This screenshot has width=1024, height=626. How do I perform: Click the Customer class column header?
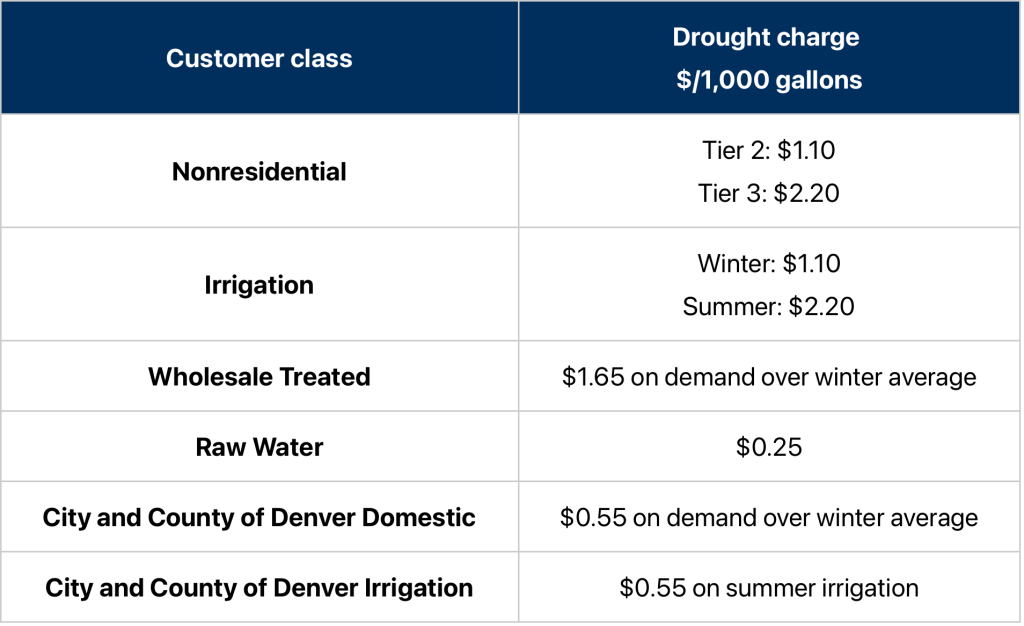point(259,58)
